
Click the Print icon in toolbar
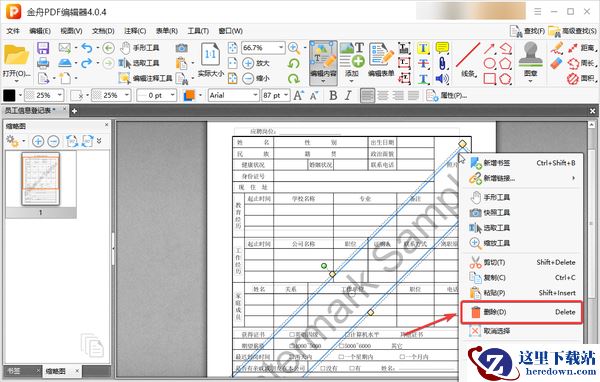tap(43, 63)
